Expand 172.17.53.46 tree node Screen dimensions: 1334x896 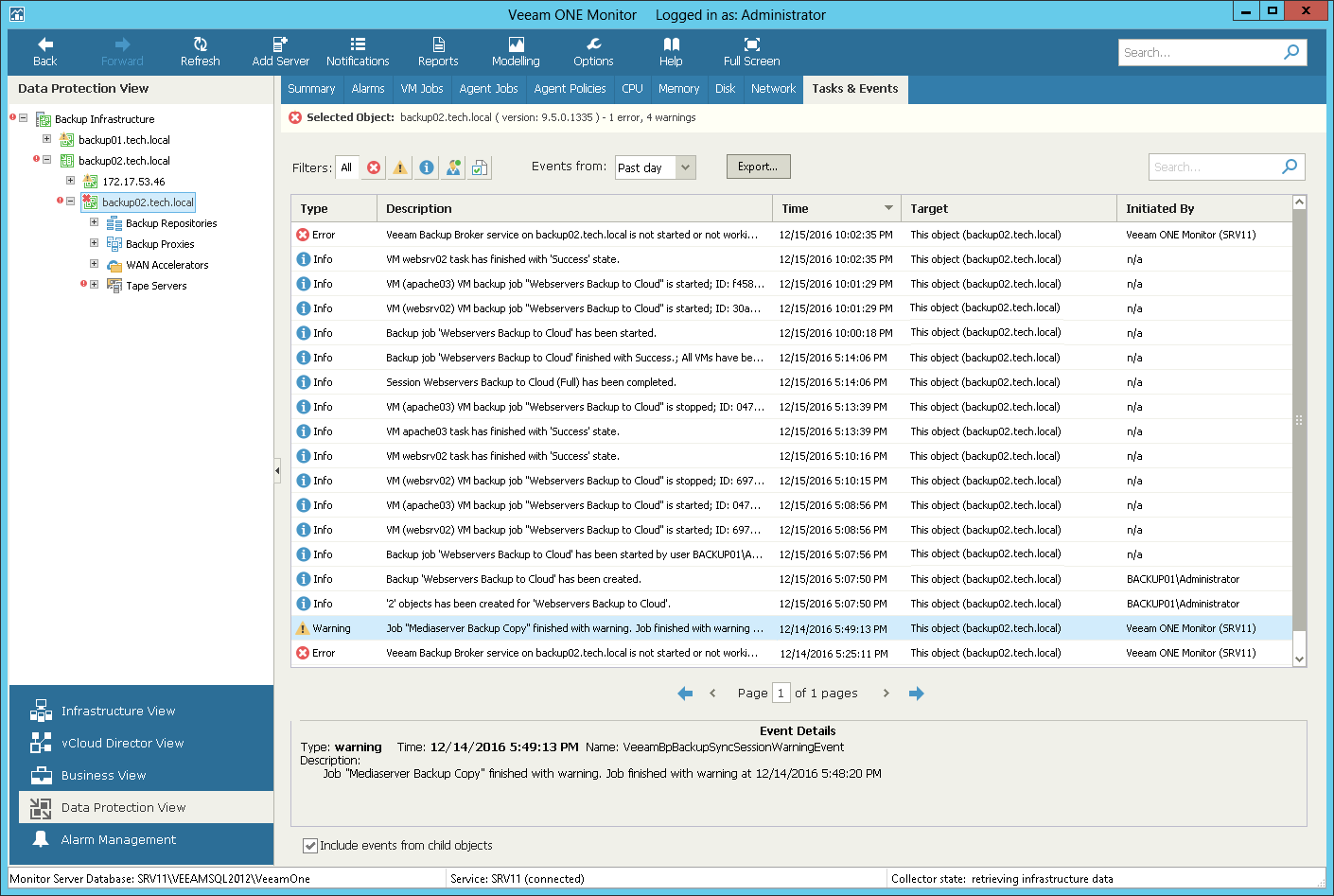(x=70, y=181)
